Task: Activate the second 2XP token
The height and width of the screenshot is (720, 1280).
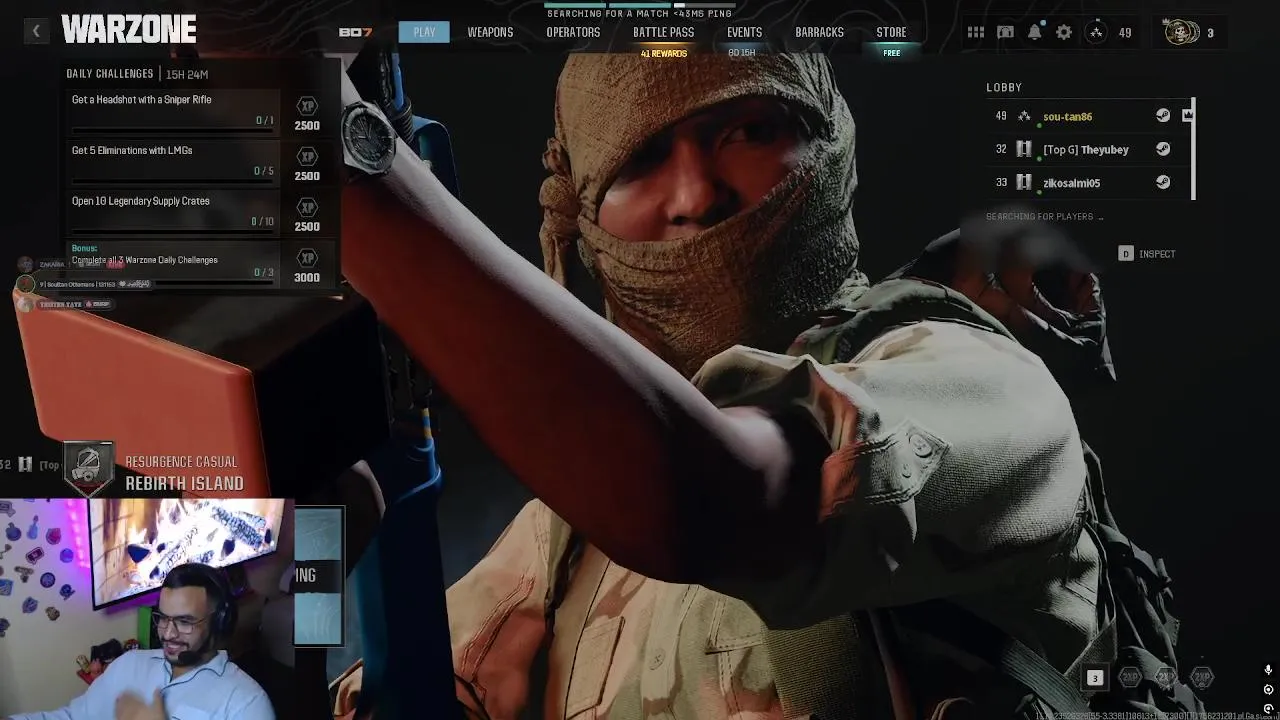Action: [x=1166, y=677]
